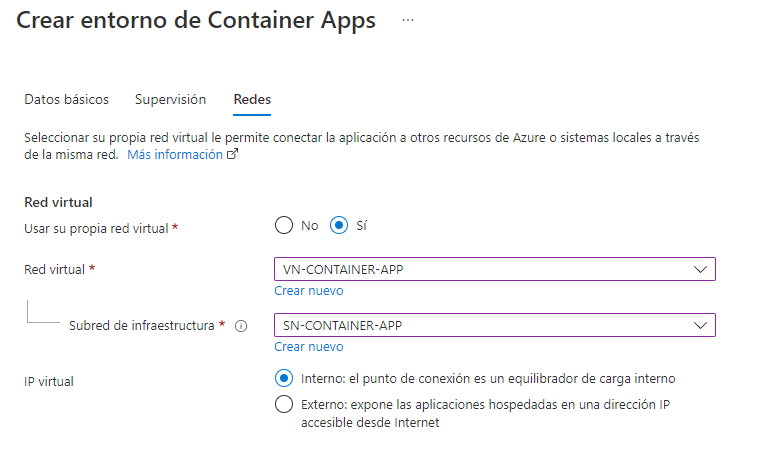Viewport: 759px width, 456px height.
Task: Select Sí for Usar su propia red virtual
Action: click(339, 226)
